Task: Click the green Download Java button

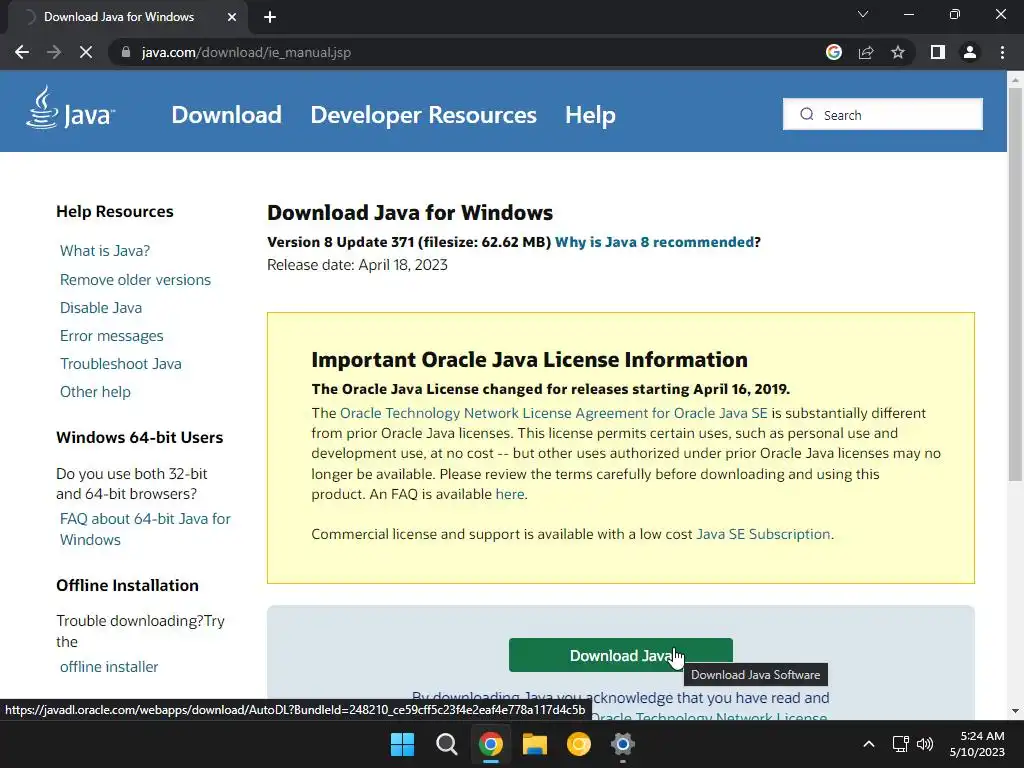Action: point(620,655)
